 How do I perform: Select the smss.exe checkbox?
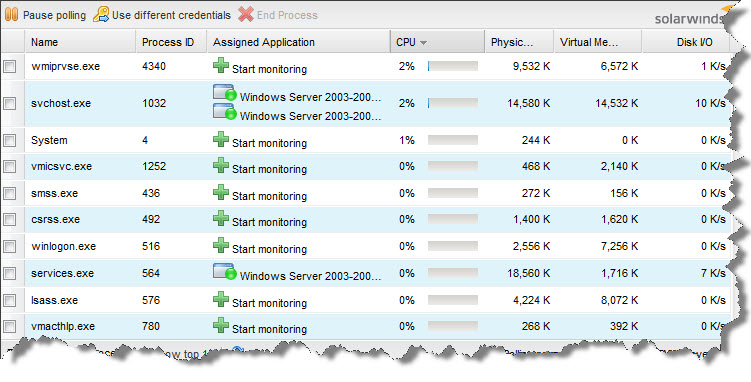tap(10, 193)
